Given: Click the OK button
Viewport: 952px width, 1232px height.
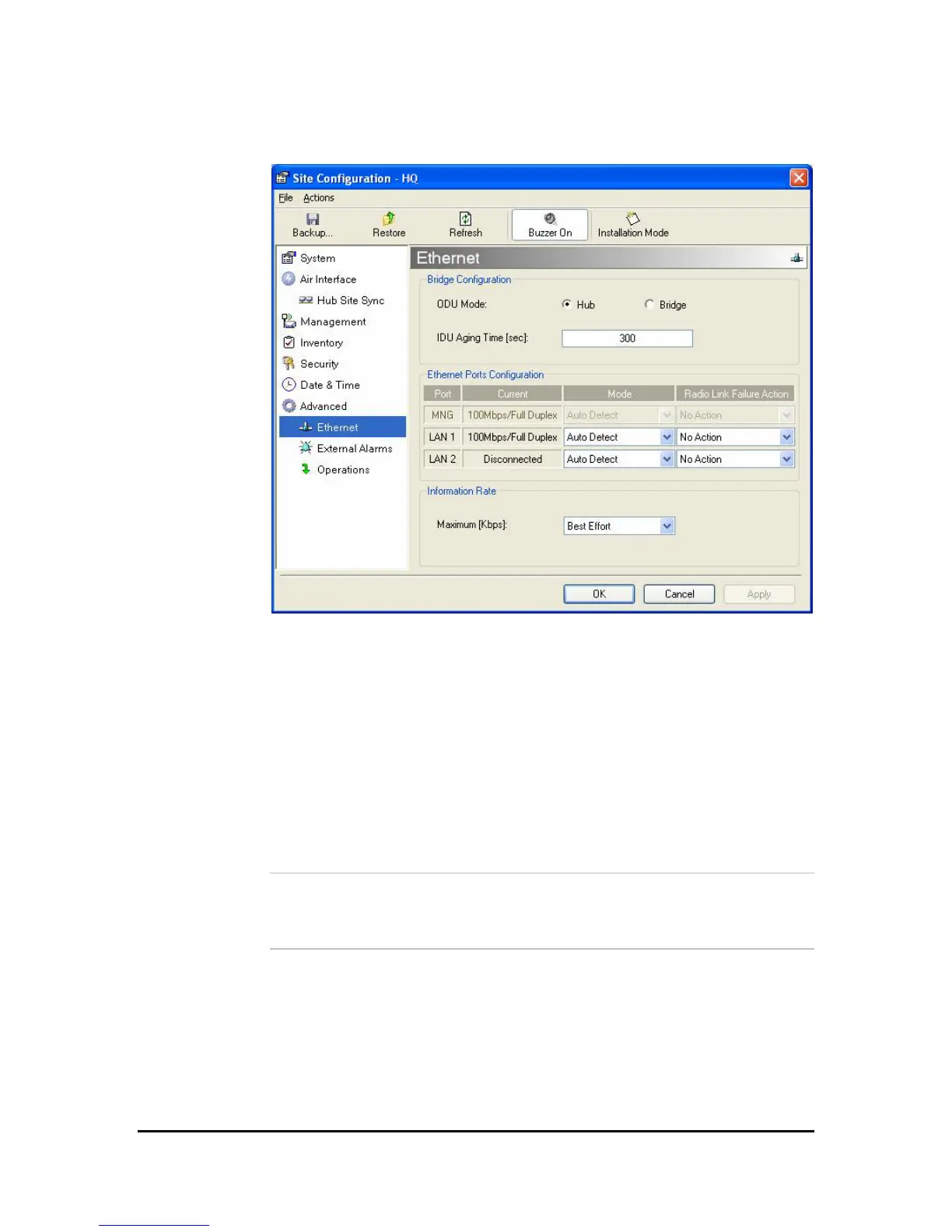Looking at the screenshot, I should tap(599, 594).
